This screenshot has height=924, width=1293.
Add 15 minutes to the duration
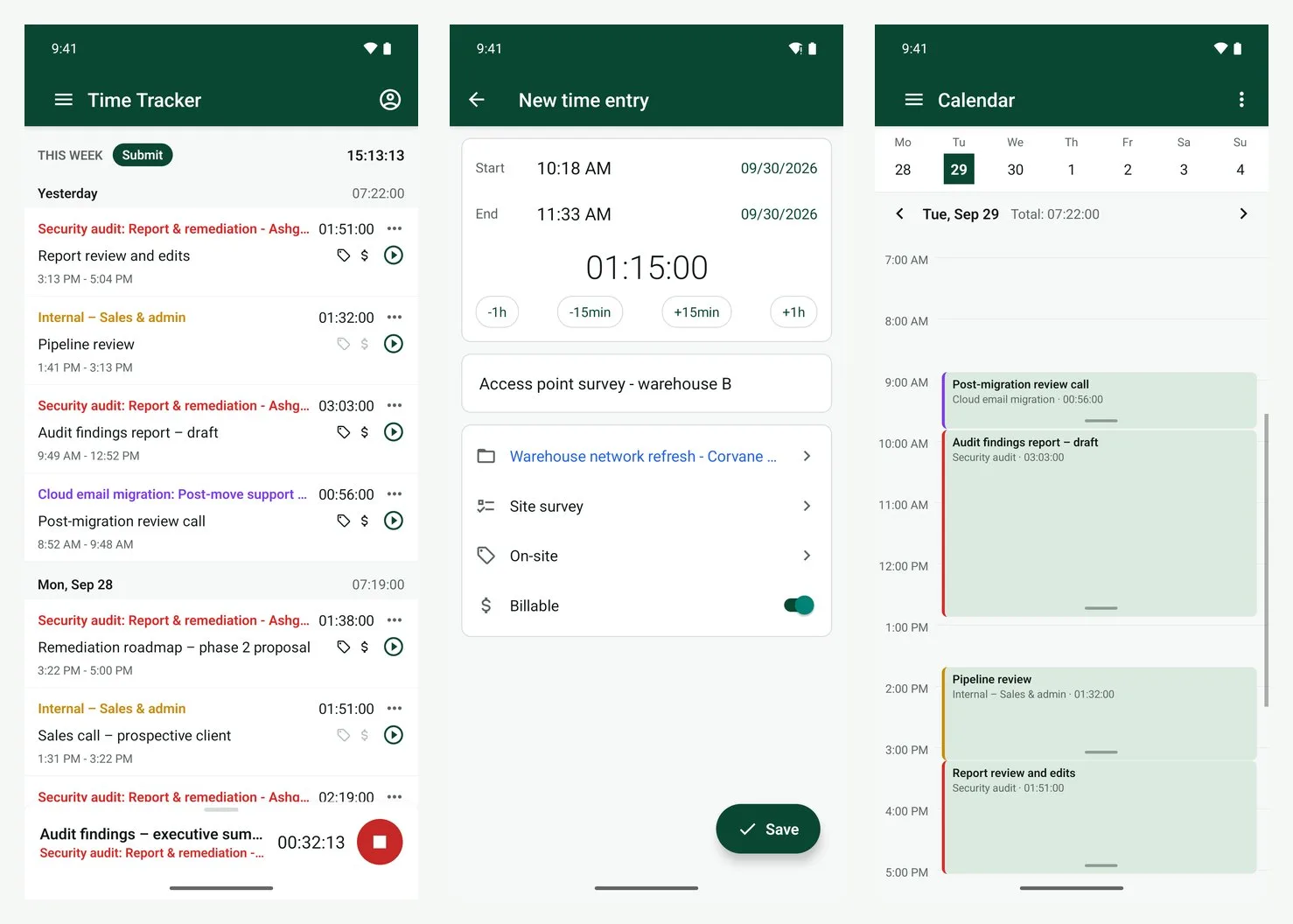point(696,312)
